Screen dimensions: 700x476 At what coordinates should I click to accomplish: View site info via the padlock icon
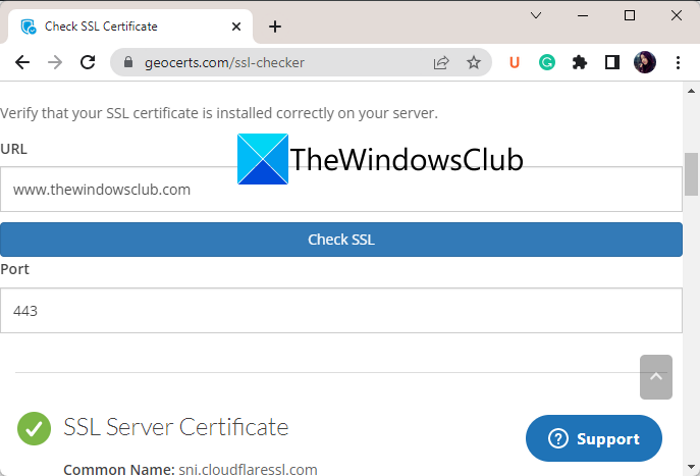click(x=128, y=62)
